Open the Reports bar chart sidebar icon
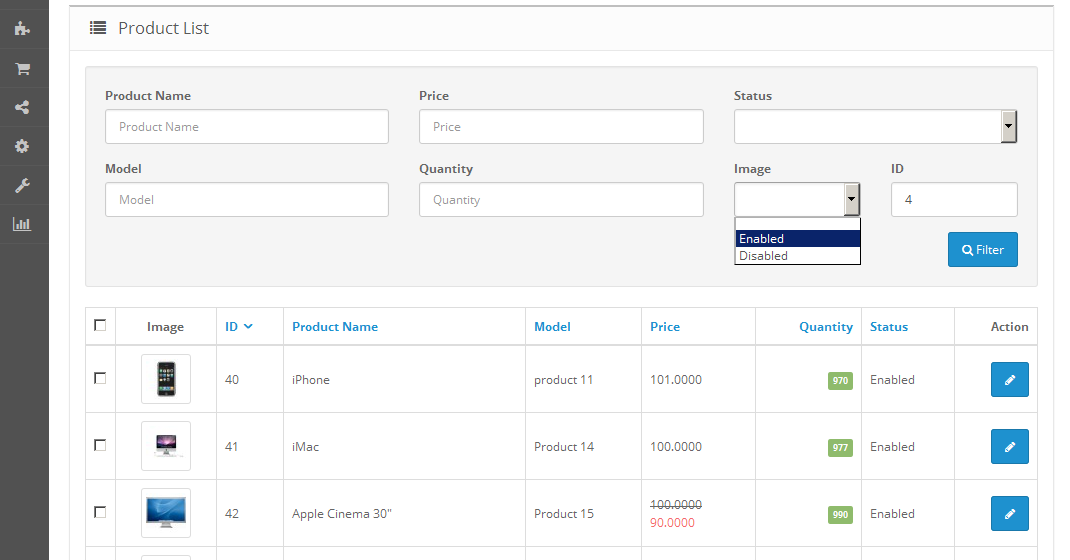This screenshot has height=560, width=1070. (22, 224)
